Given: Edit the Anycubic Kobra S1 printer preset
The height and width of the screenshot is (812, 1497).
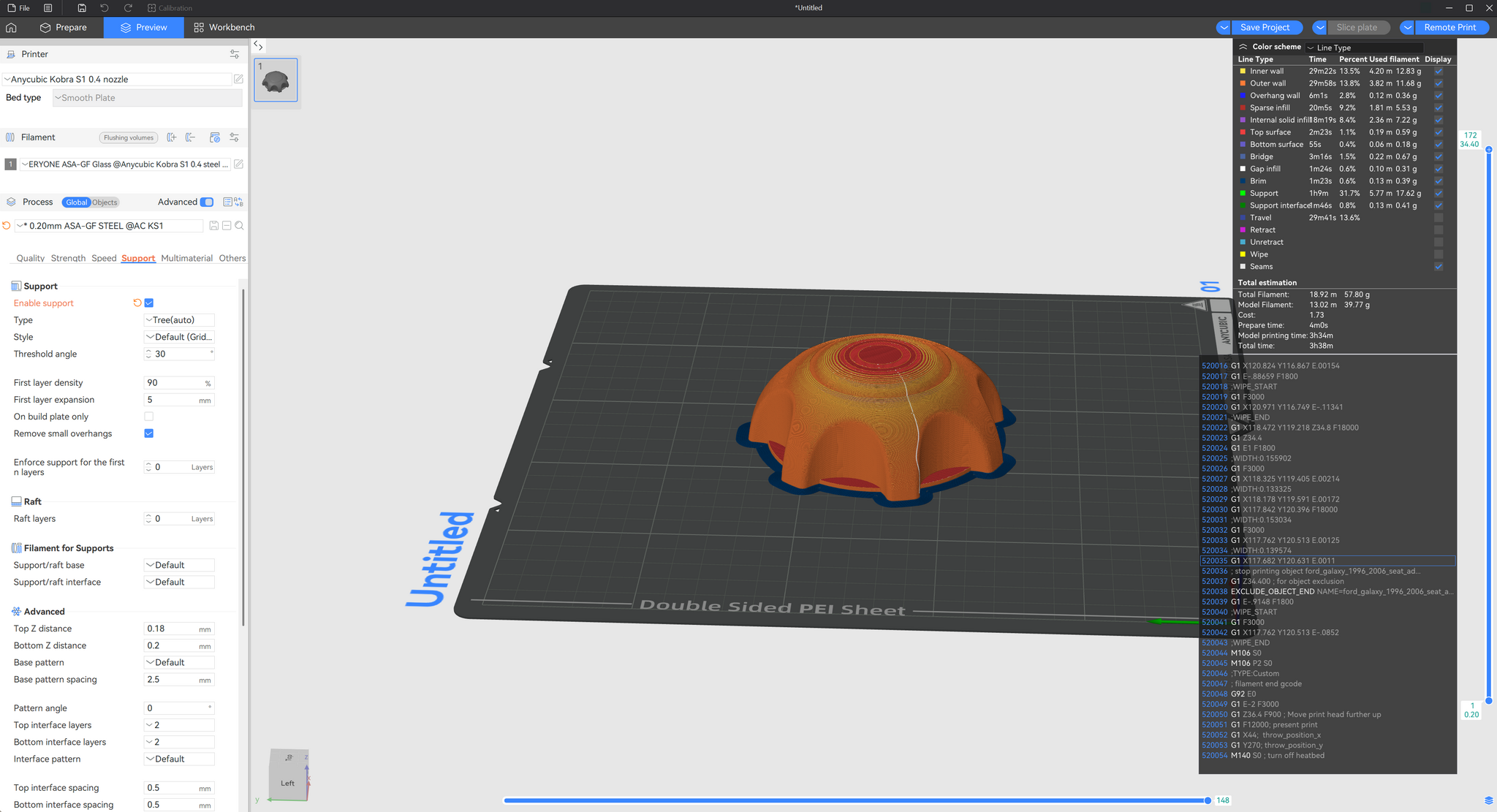Looking at the screenshot, I should 238,79.
